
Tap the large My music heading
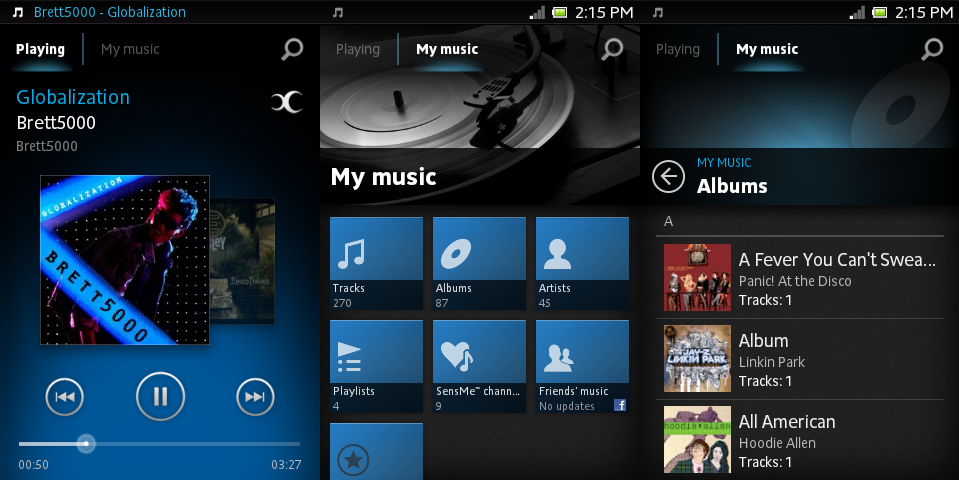coord(383,177)
